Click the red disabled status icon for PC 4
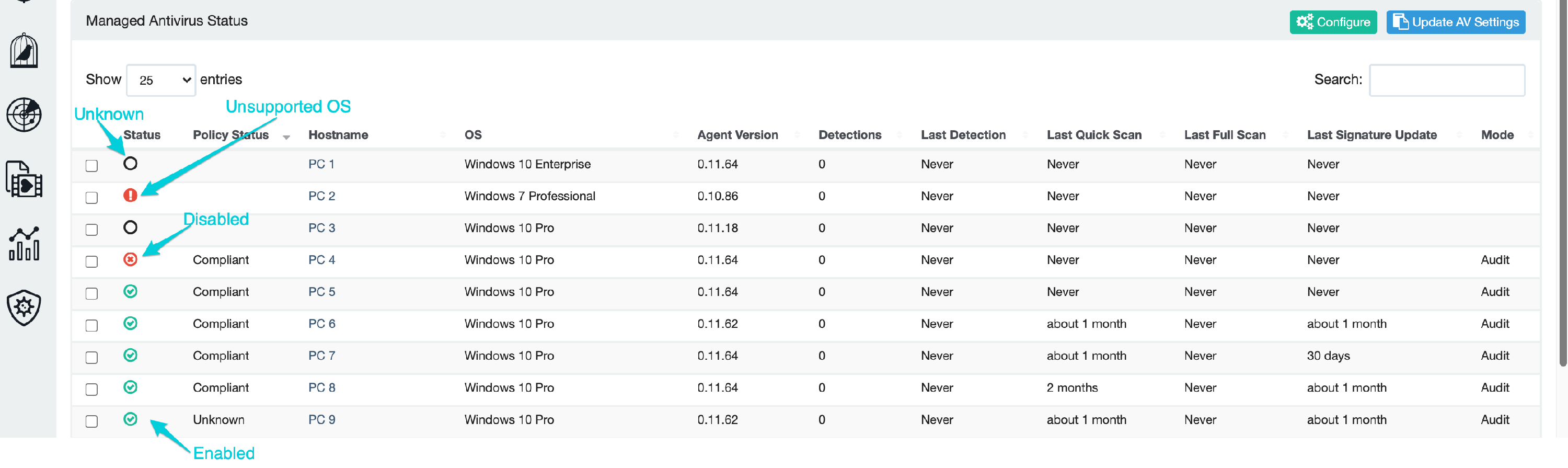 (x=130, y=260)
